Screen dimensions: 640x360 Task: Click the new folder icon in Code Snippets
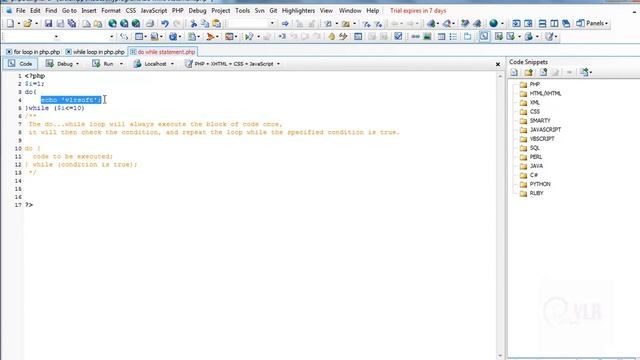coord(529,72)
